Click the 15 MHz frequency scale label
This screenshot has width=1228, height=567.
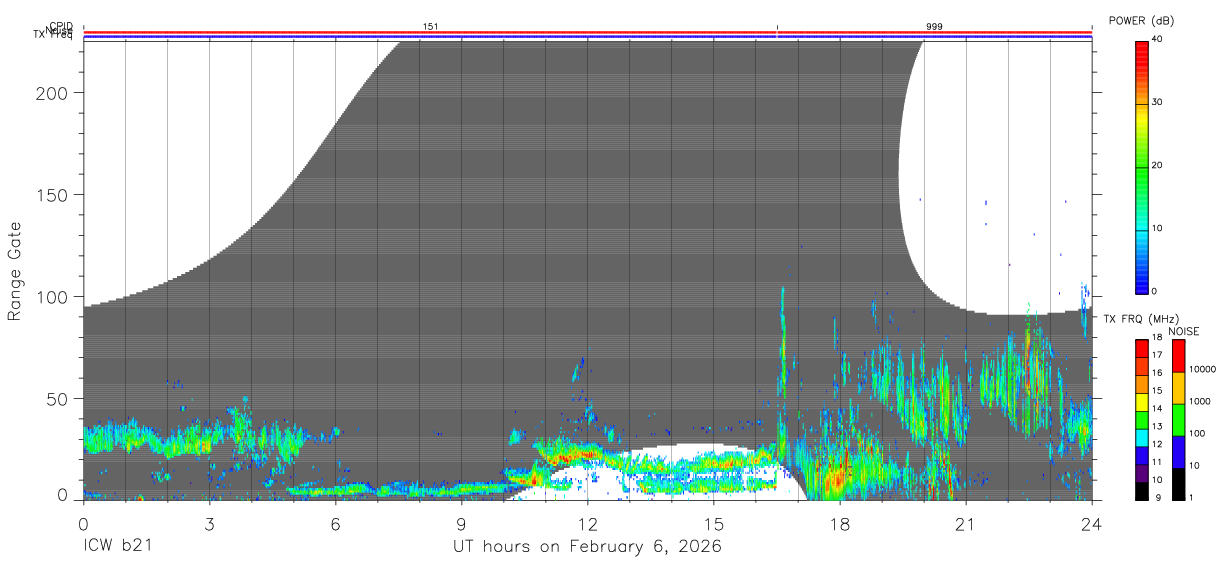pos(1158,391)
